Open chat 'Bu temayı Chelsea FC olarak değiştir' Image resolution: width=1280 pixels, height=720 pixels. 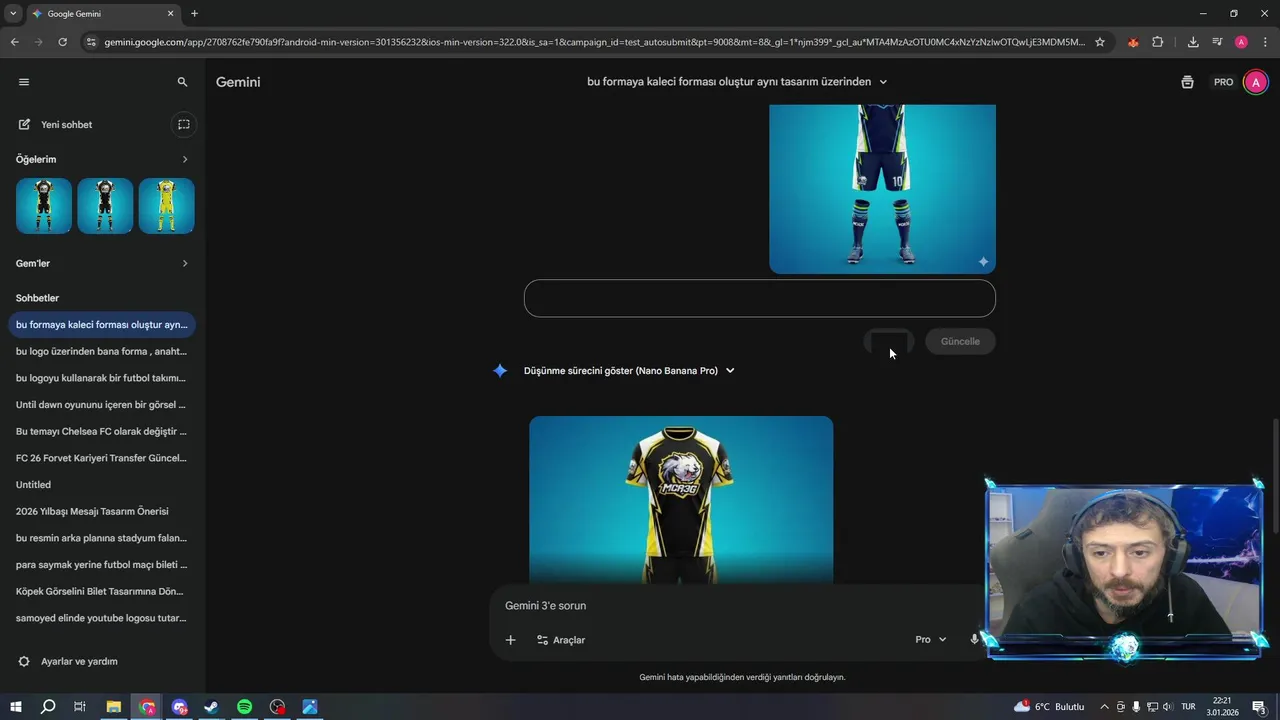click(x=101, y=431)
